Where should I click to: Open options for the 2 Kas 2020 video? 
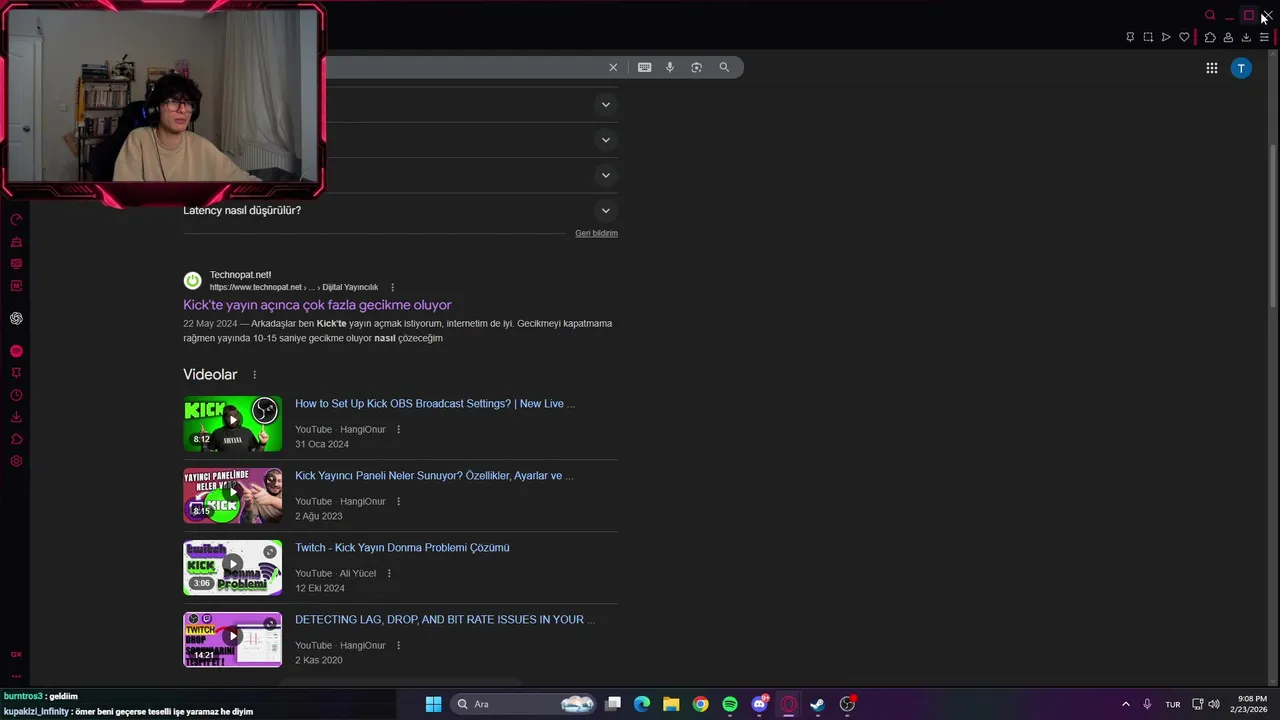click(398, 646)
